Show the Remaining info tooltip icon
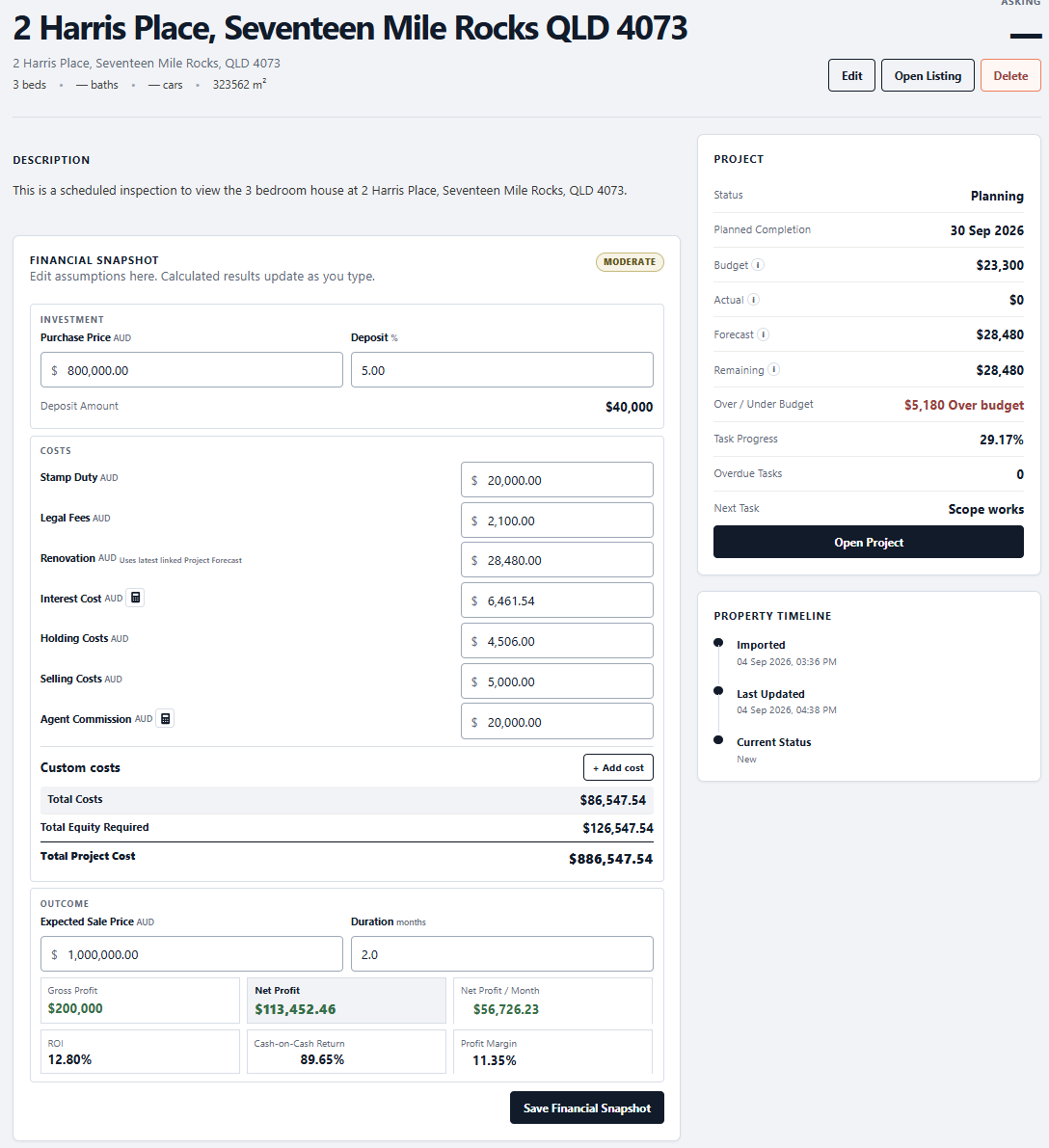Viewport: 1049px width, 1148px height. (773, 370)
